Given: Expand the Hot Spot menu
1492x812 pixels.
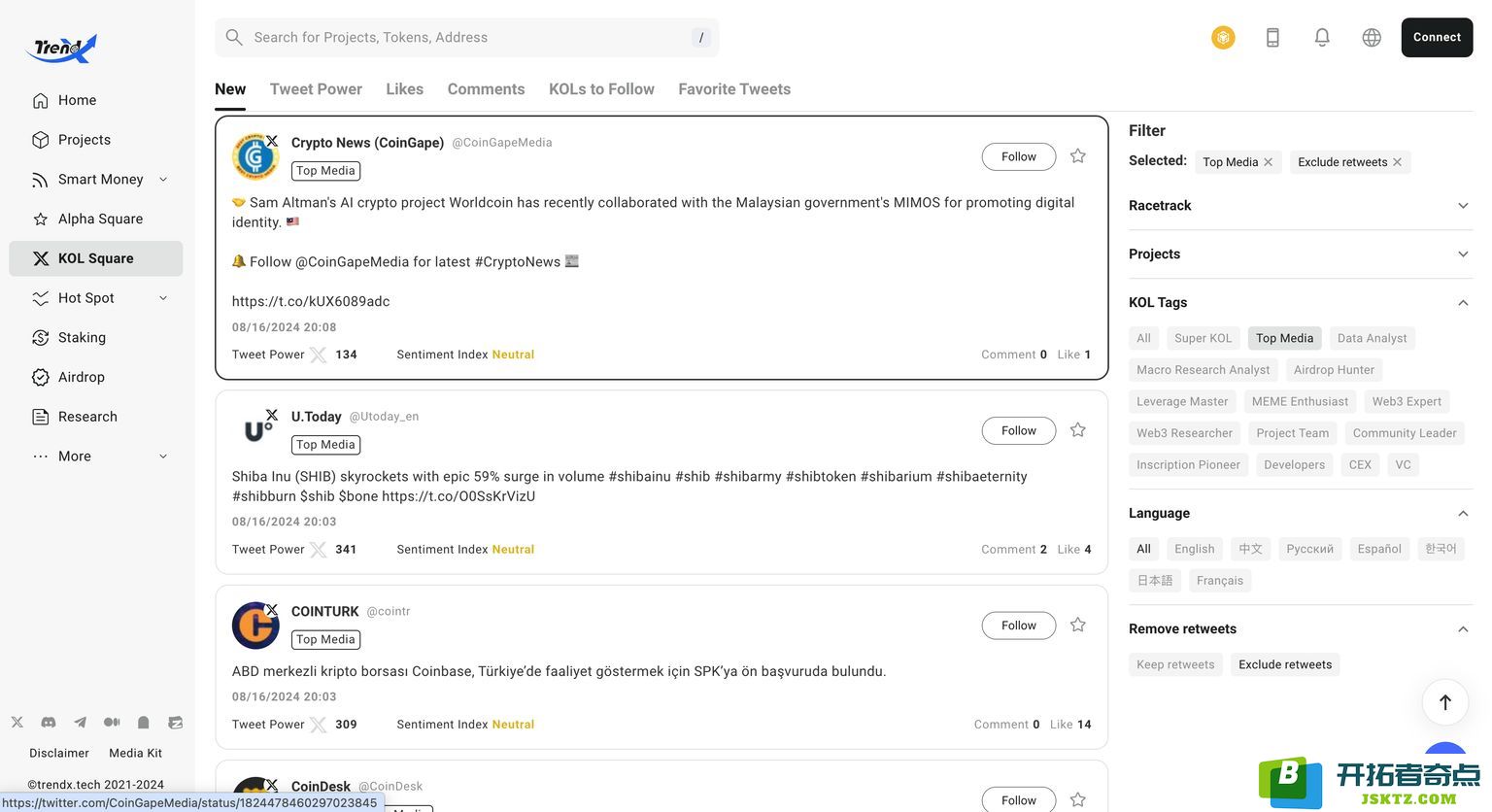Looking at the screenshot, I should 163,298.
